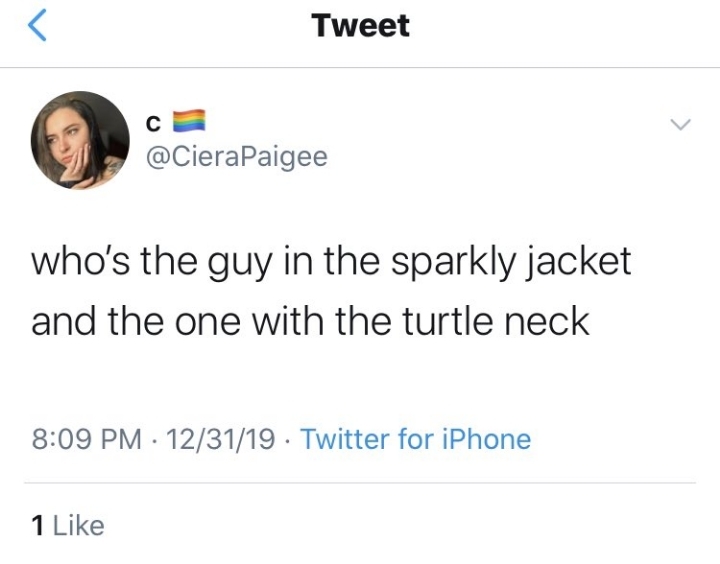
Task: Select the display name "c"
Action: coord(153,123)
